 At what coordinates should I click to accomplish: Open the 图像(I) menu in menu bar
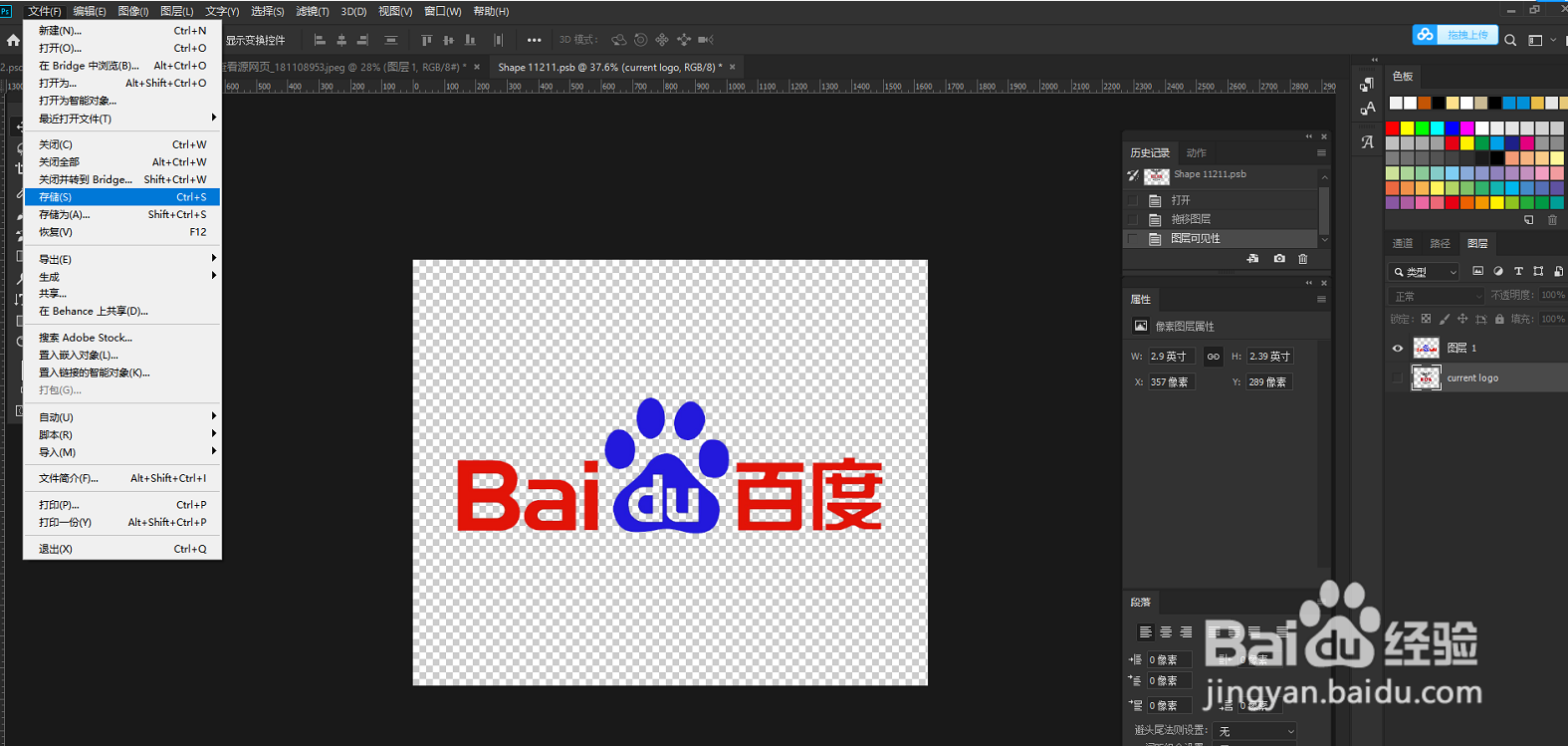click(132, 11)
